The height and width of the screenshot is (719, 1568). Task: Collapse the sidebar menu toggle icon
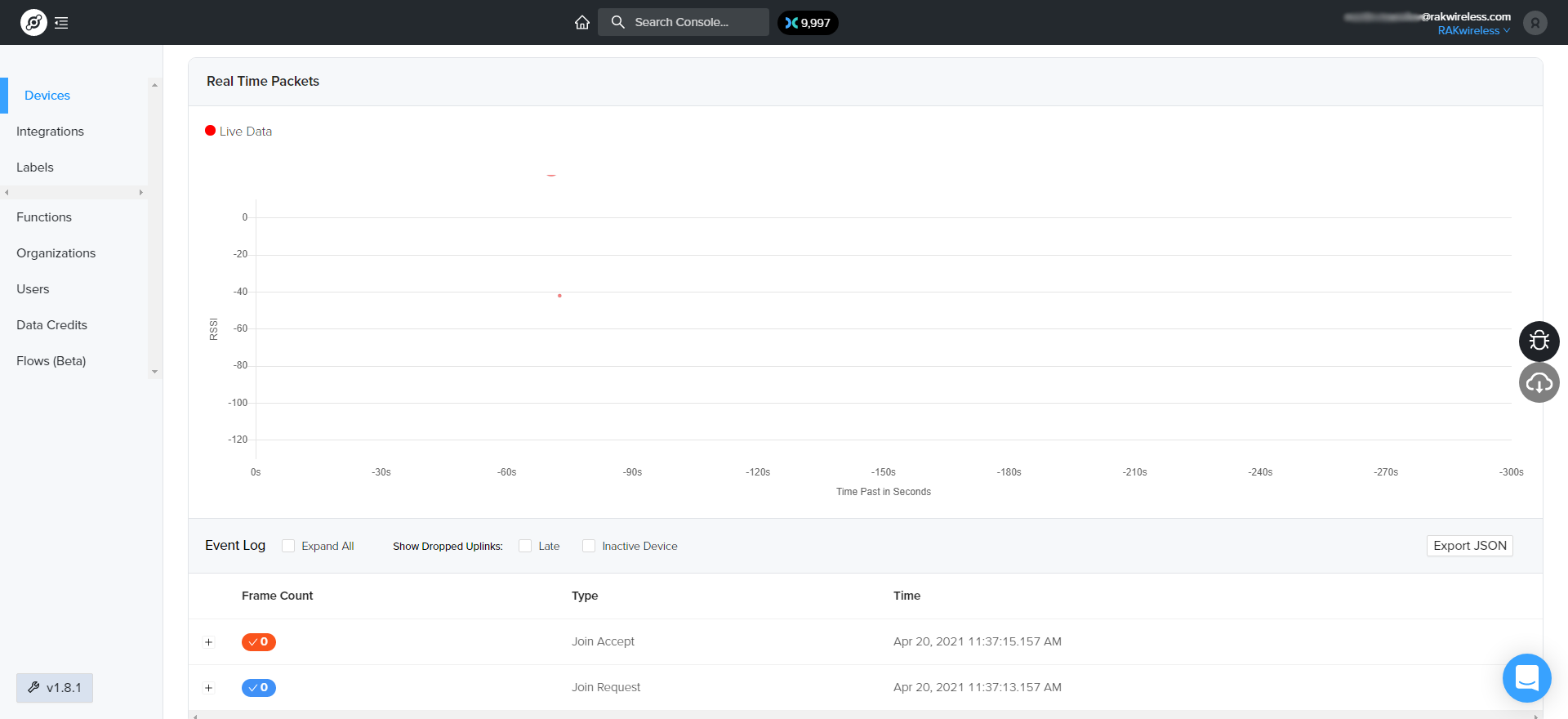pos(61,23)
